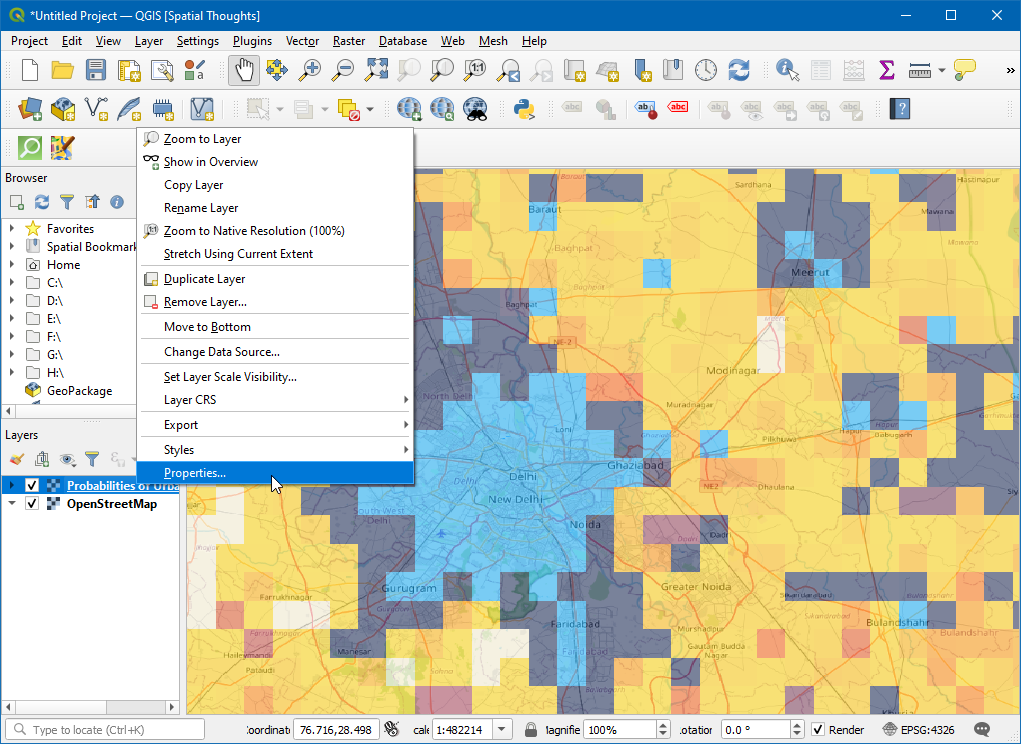
Task: Click the Refresh map icon
Action: [x=739, y=70]
